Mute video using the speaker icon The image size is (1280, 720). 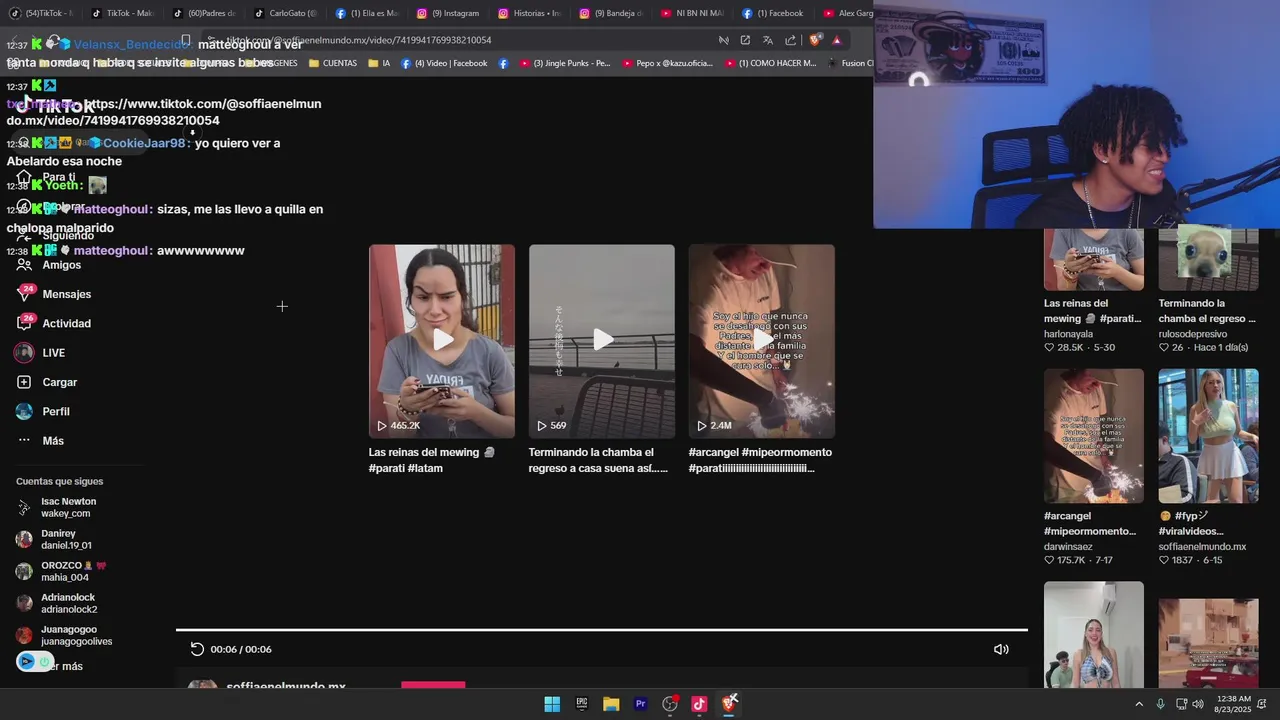[x=1001, y=649]
